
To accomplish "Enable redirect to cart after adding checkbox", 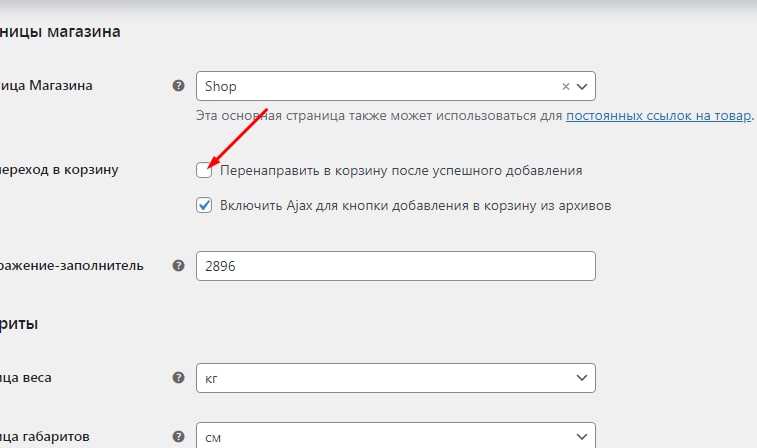I will point(205,171).
